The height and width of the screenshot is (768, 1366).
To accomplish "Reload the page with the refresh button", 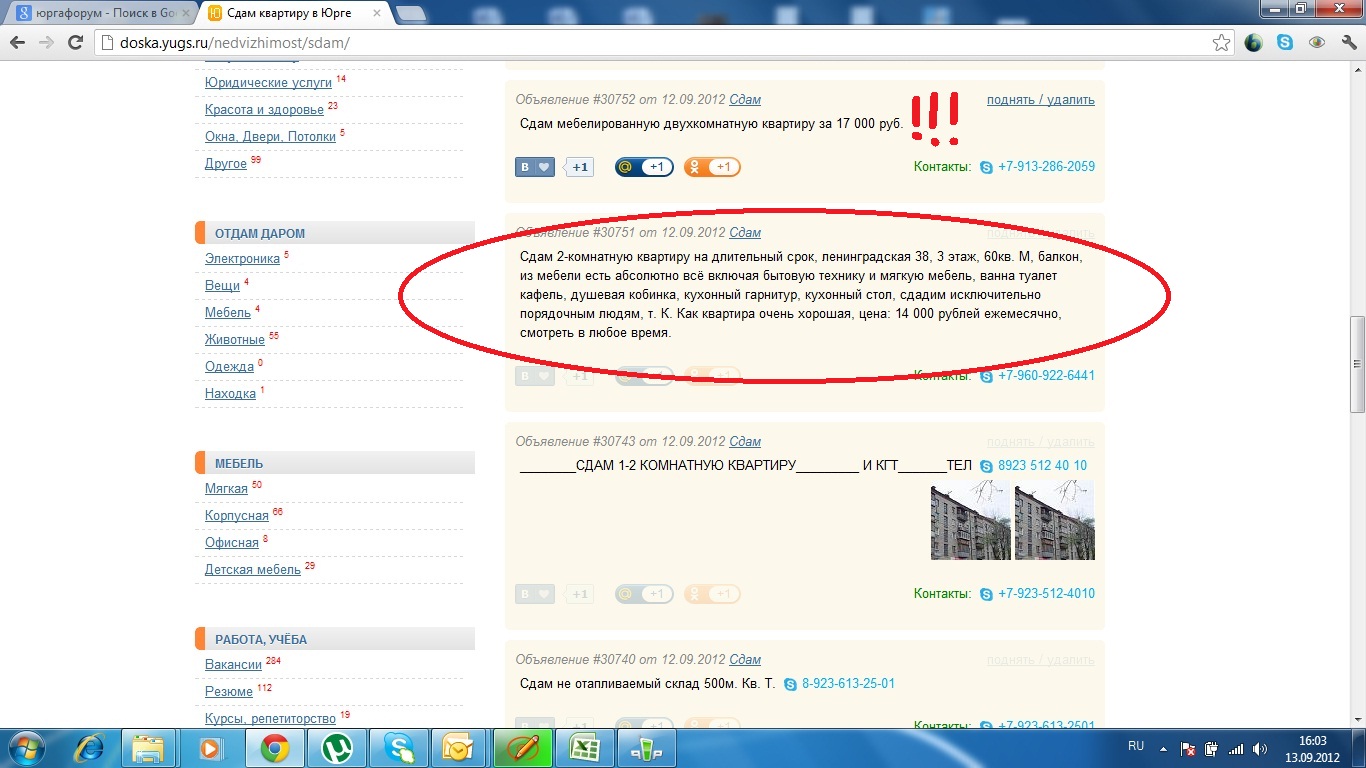I will coord(75,43).
